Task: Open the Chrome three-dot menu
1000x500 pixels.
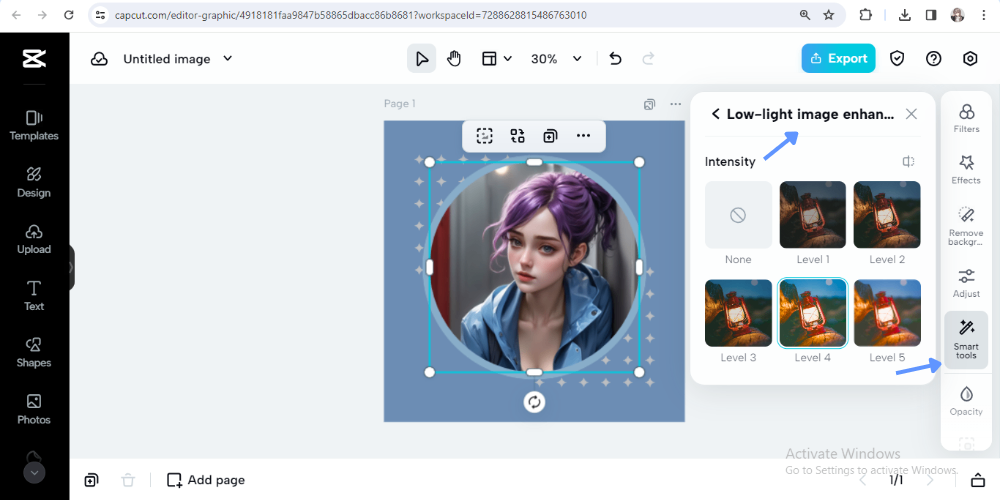Action: pos(984,15)
